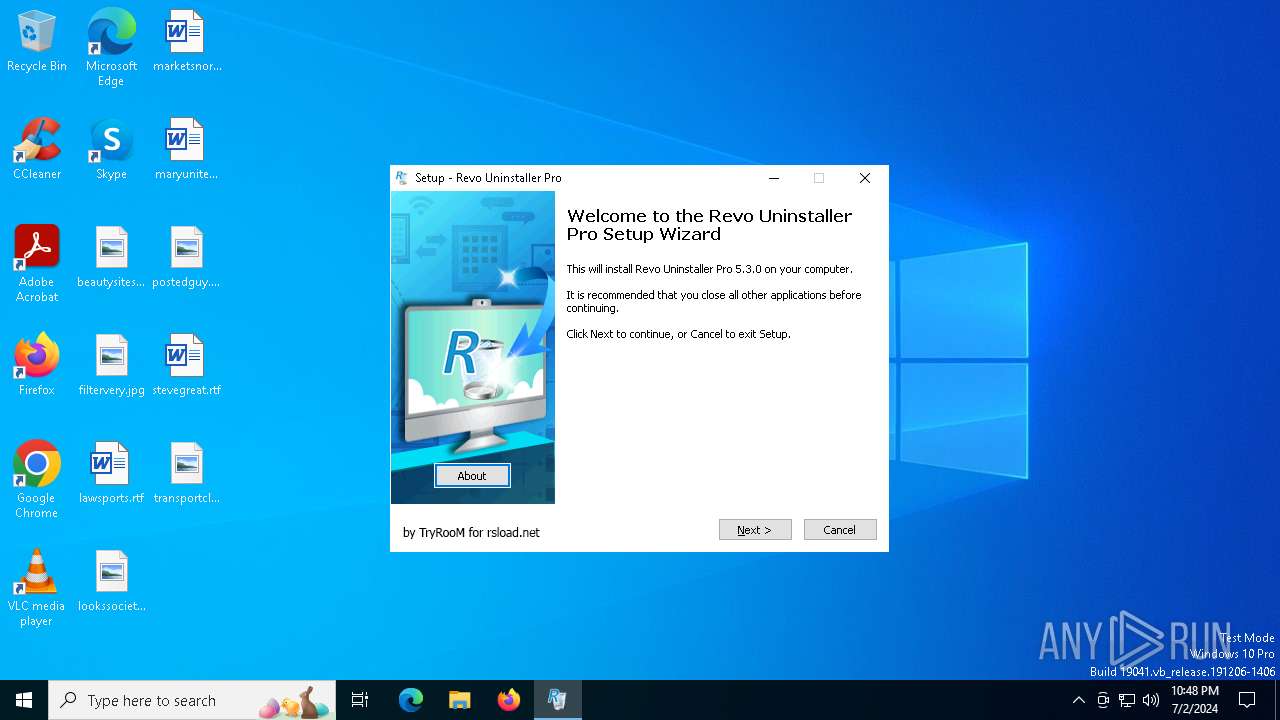The height and width of the screenshot is (720, 1280).
Task: Click Next to continue the Revo setup
Action: point(755,530)
